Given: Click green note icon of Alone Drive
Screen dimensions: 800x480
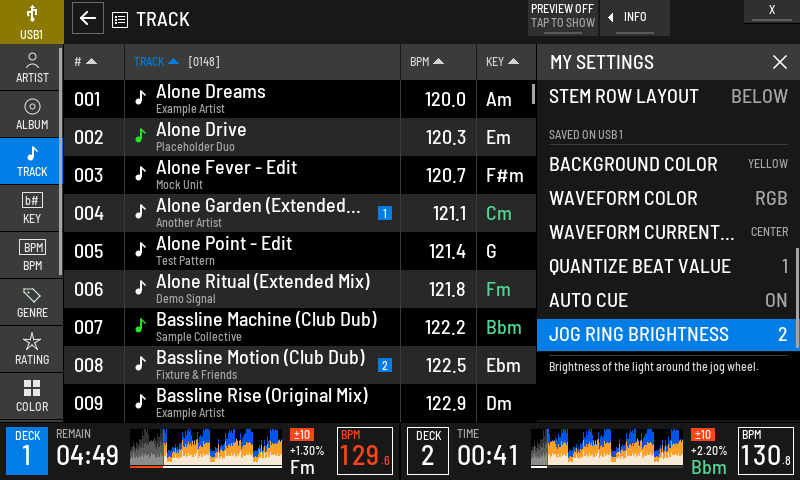Looking at the screenshot, I should [140, 136].
